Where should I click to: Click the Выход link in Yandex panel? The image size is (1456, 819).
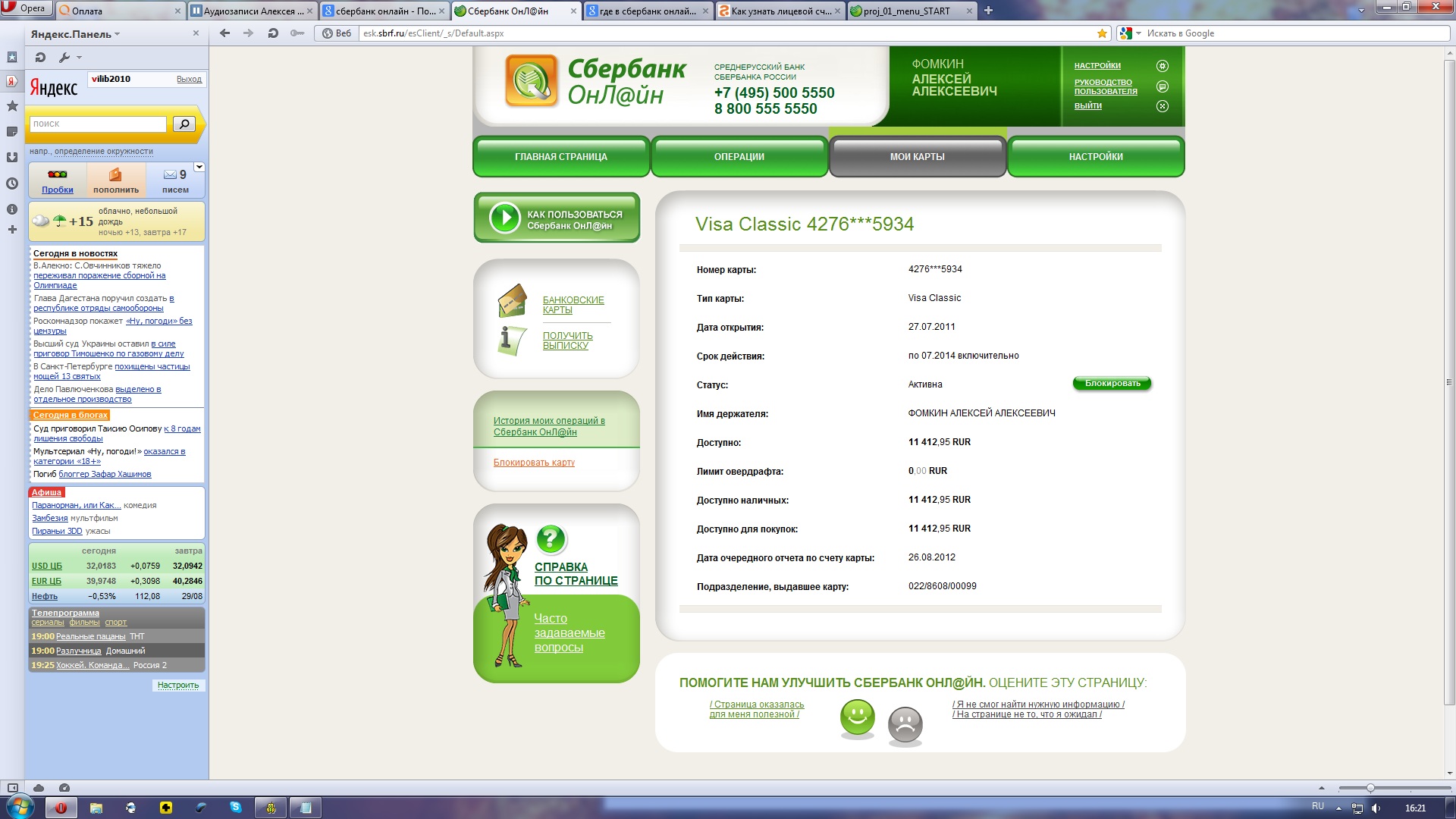(189, 79)
